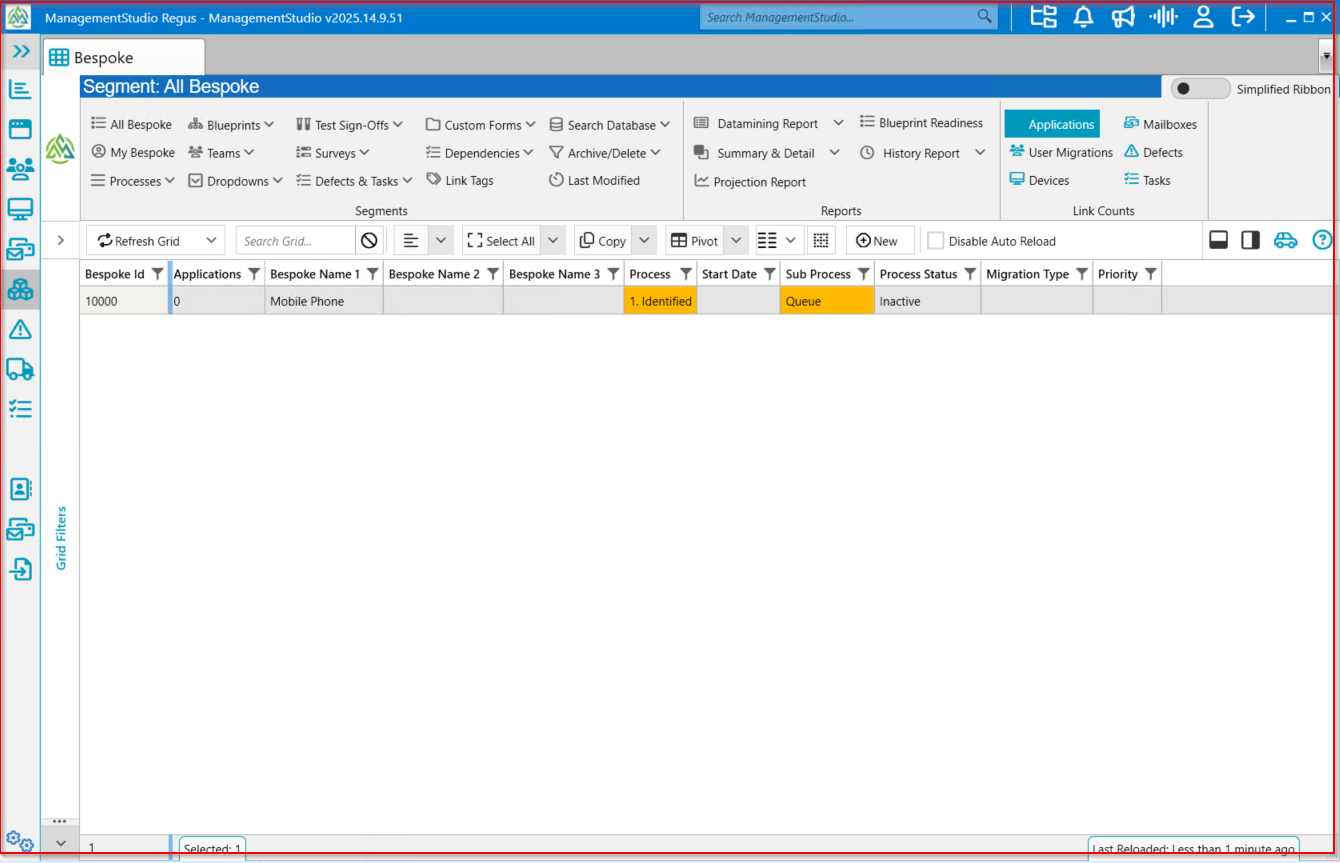Open the row layout dropdown in toolbar

(x=790, y=241)
